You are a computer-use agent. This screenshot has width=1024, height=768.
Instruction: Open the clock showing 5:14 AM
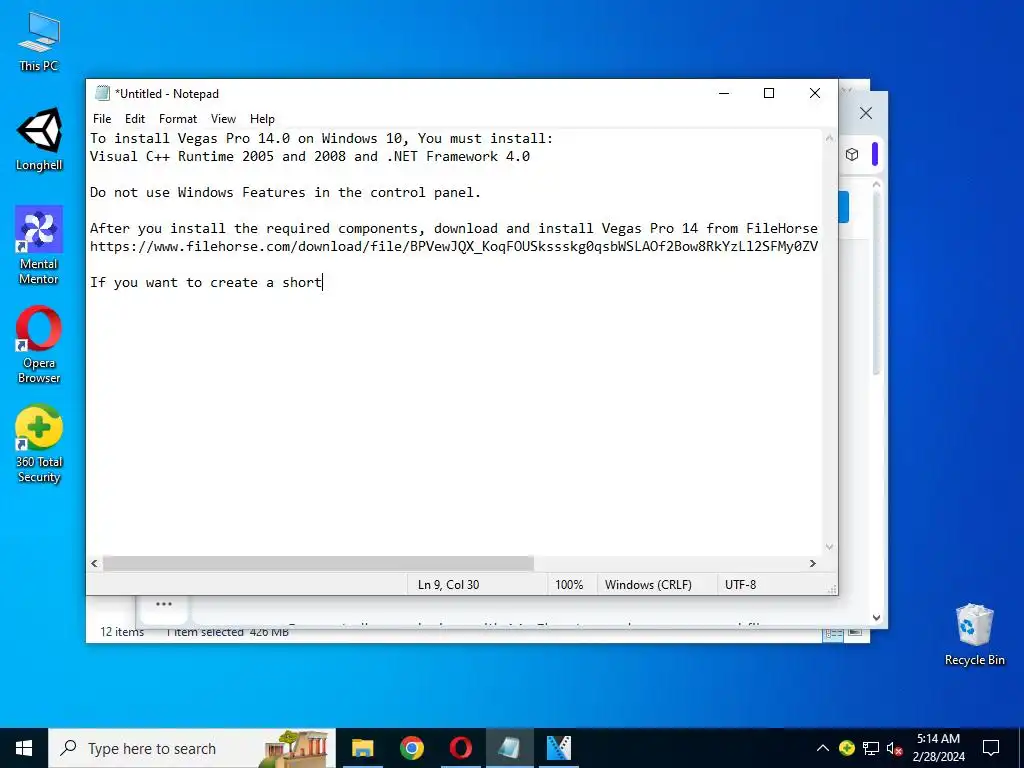pos(938,748)
